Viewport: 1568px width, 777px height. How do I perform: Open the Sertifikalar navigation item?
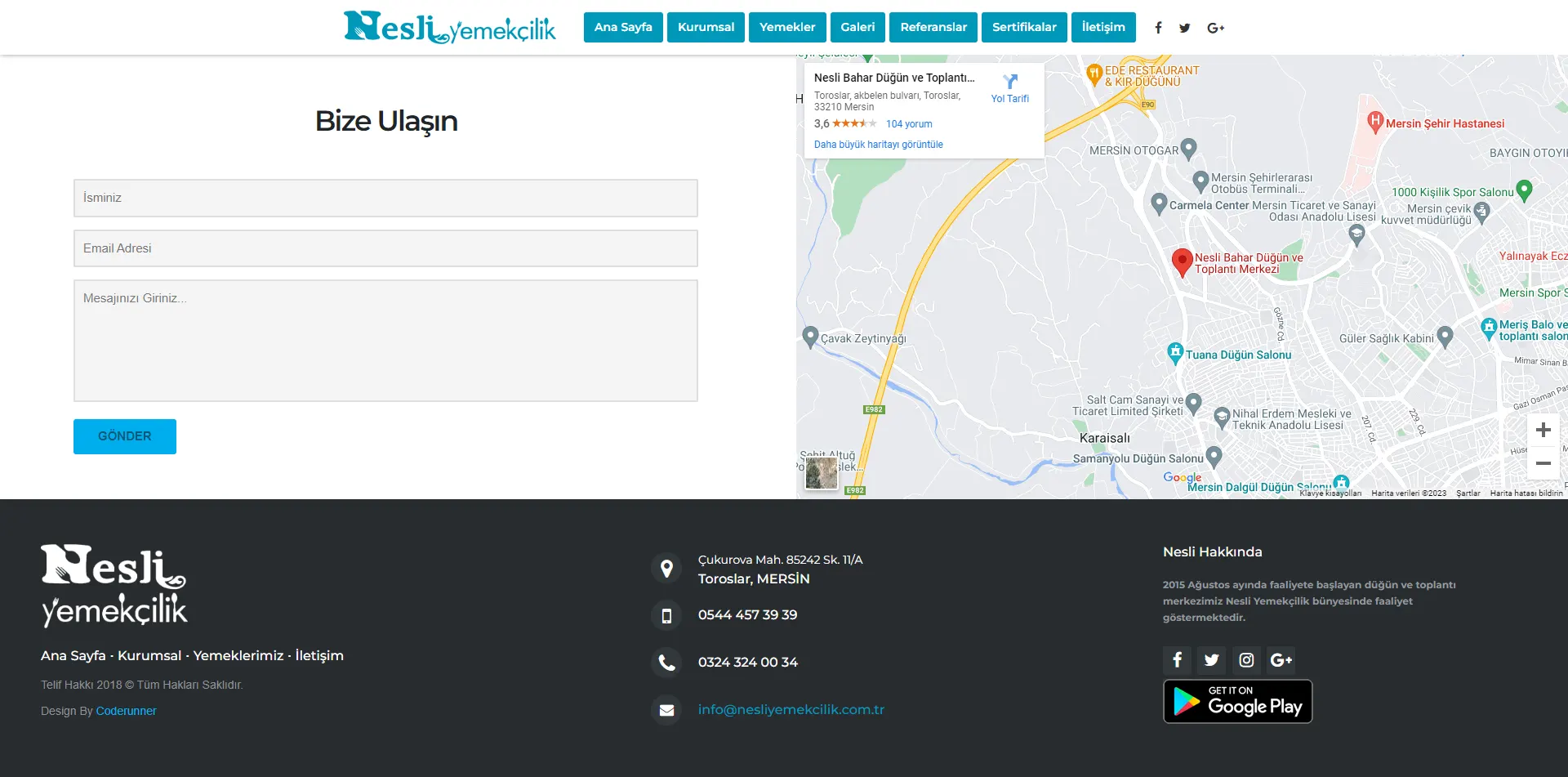1024,27
